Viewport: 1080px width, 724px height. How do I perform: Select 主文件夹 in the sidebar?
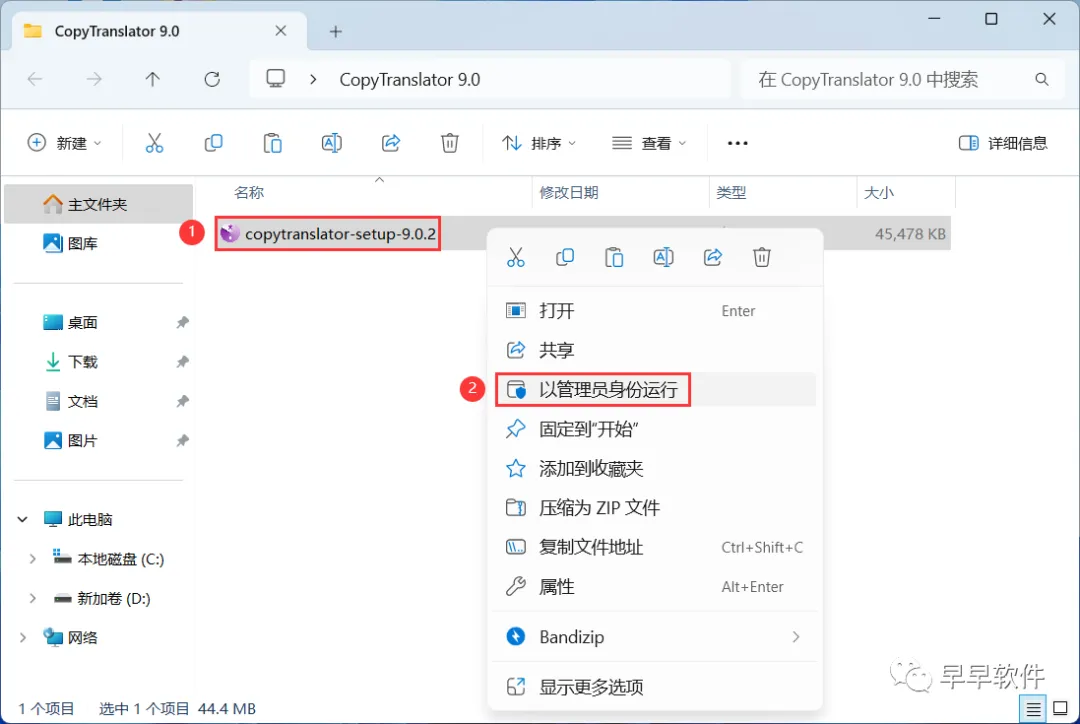(98, 204)
